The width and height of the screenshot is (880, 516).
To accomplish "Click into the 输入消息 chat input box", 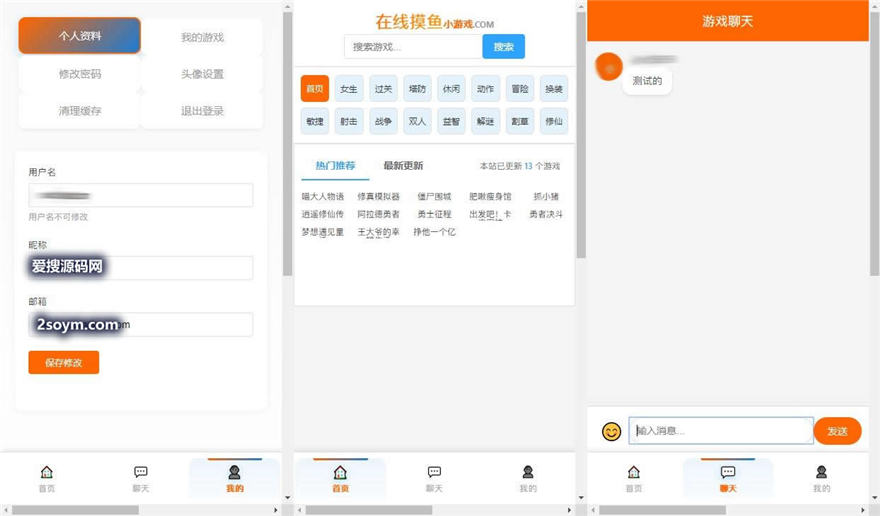I will [720, 431].
